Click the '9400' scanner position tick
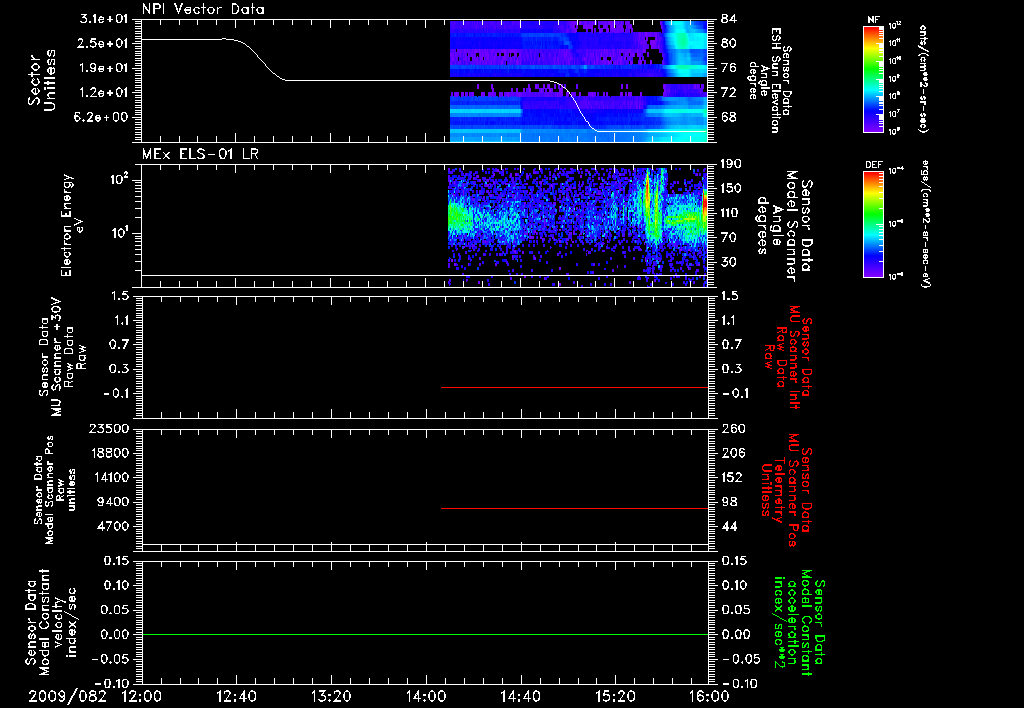The width and height of the screenshot is (1024, 708). coord(113,502)
